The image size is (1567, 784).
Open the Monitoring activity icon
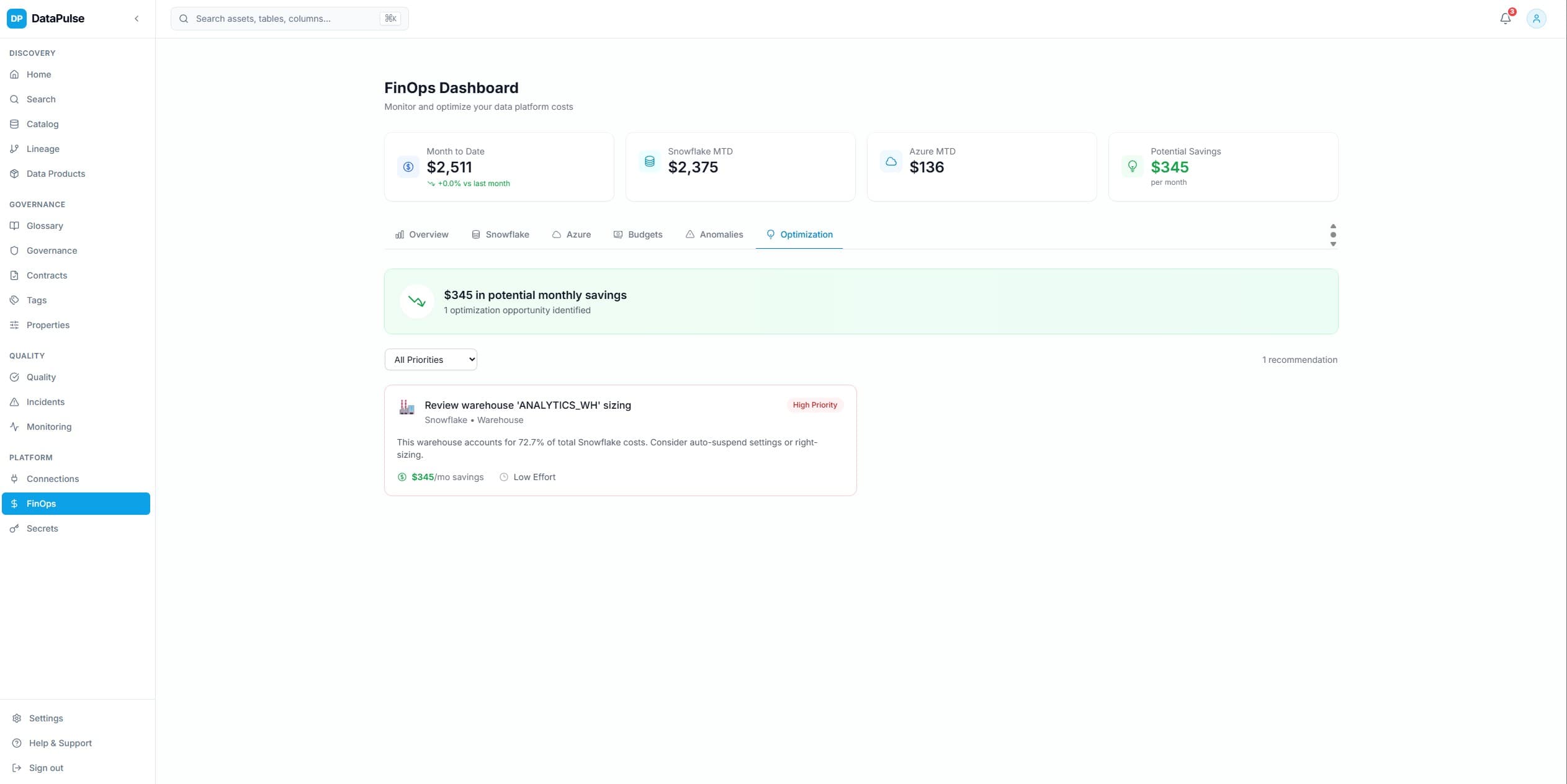(x=14, y=427)
